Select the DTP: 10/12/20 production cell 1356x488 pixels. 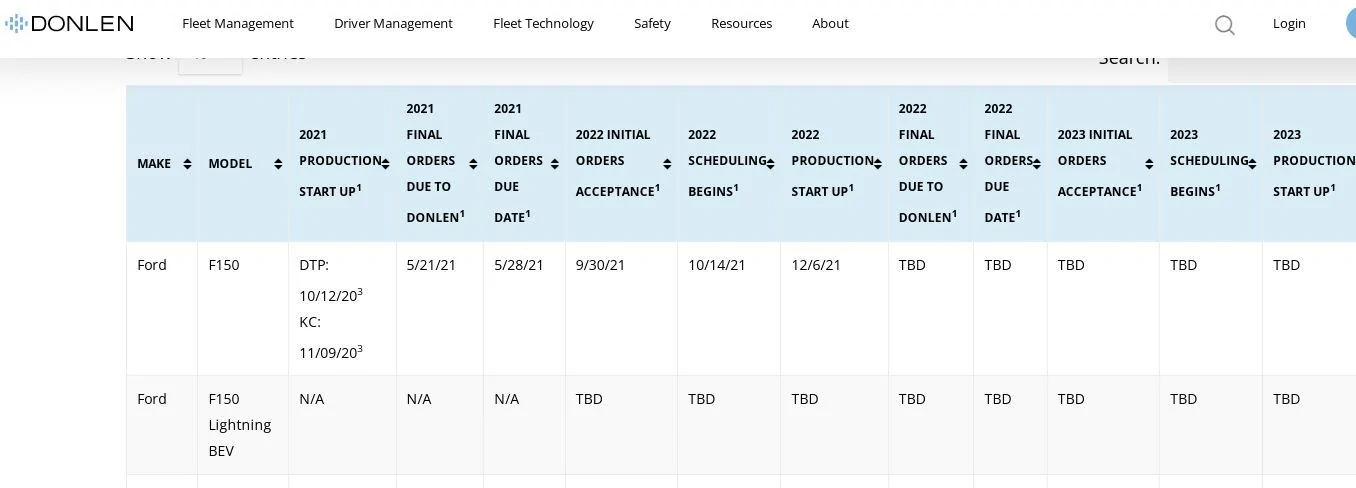click(x=342, y=308)
